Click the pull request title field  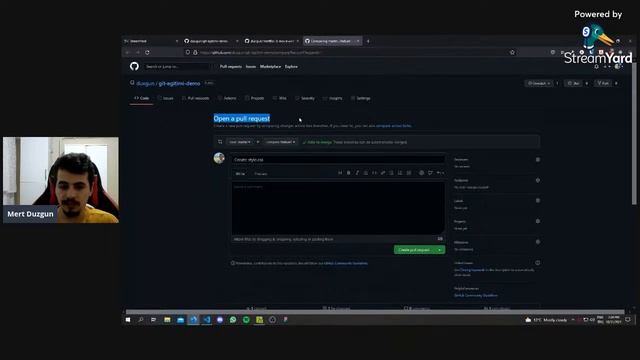(x=338, y=160)
